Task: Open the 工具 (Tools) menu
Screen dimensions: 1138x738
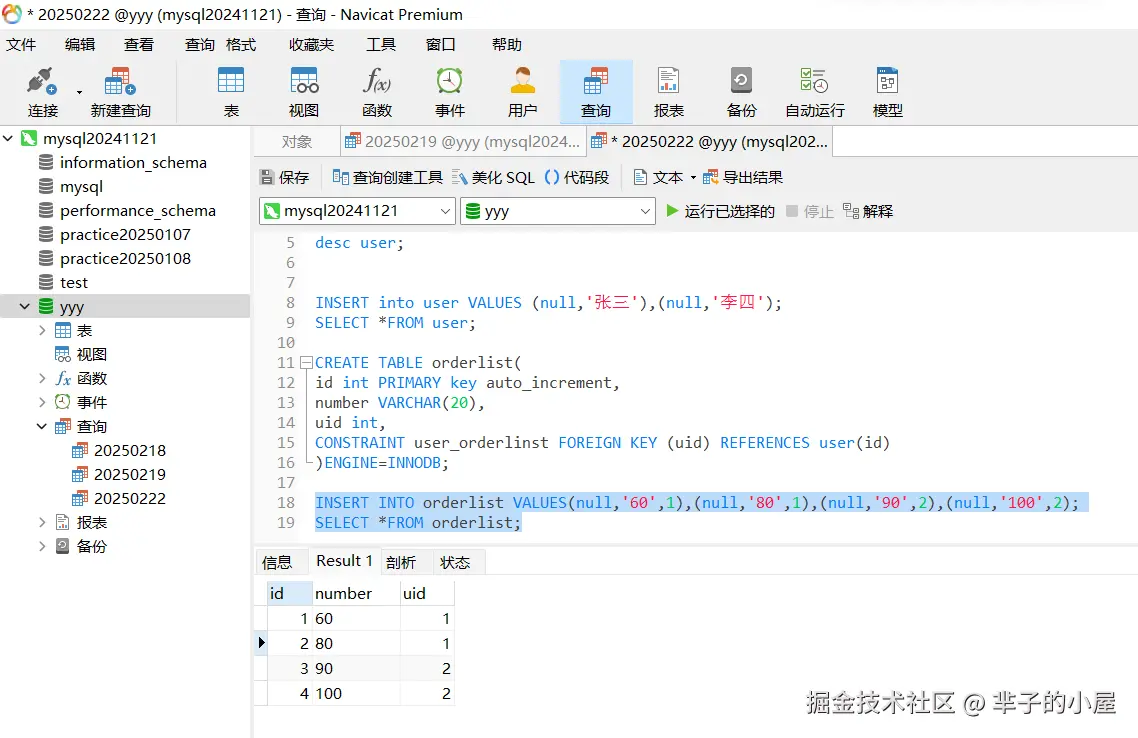Action: (381, 44)
